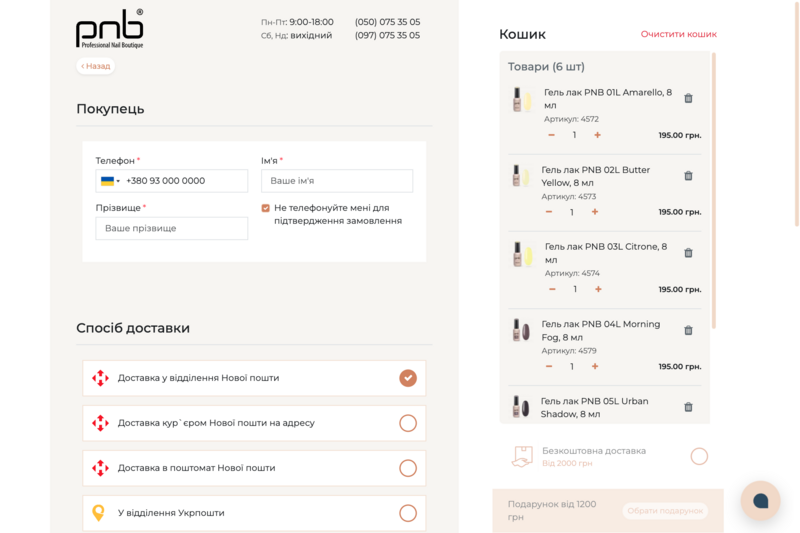
Task: Delete Citrone gel polish from cart
Action: click(x=688, y=253)
